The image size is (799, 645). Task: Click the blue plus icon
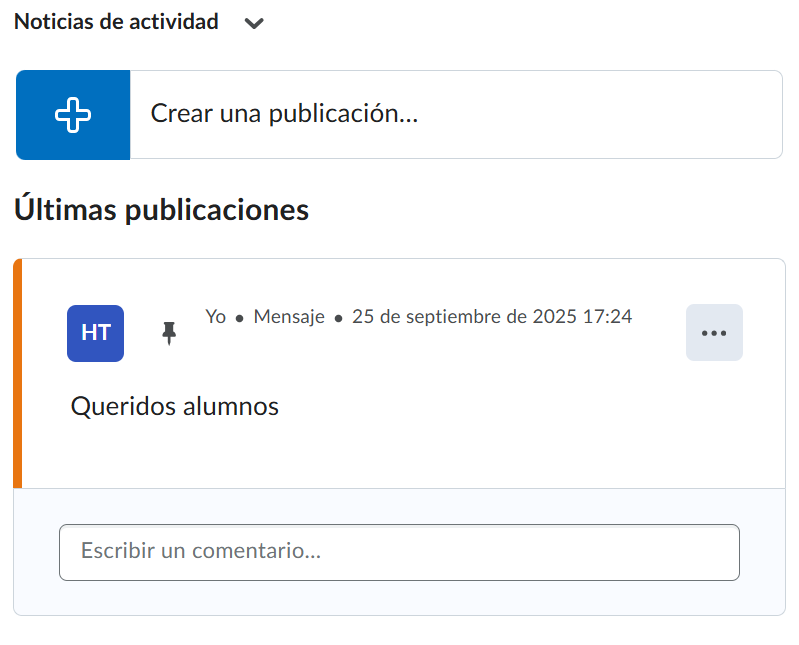(73, 115)
